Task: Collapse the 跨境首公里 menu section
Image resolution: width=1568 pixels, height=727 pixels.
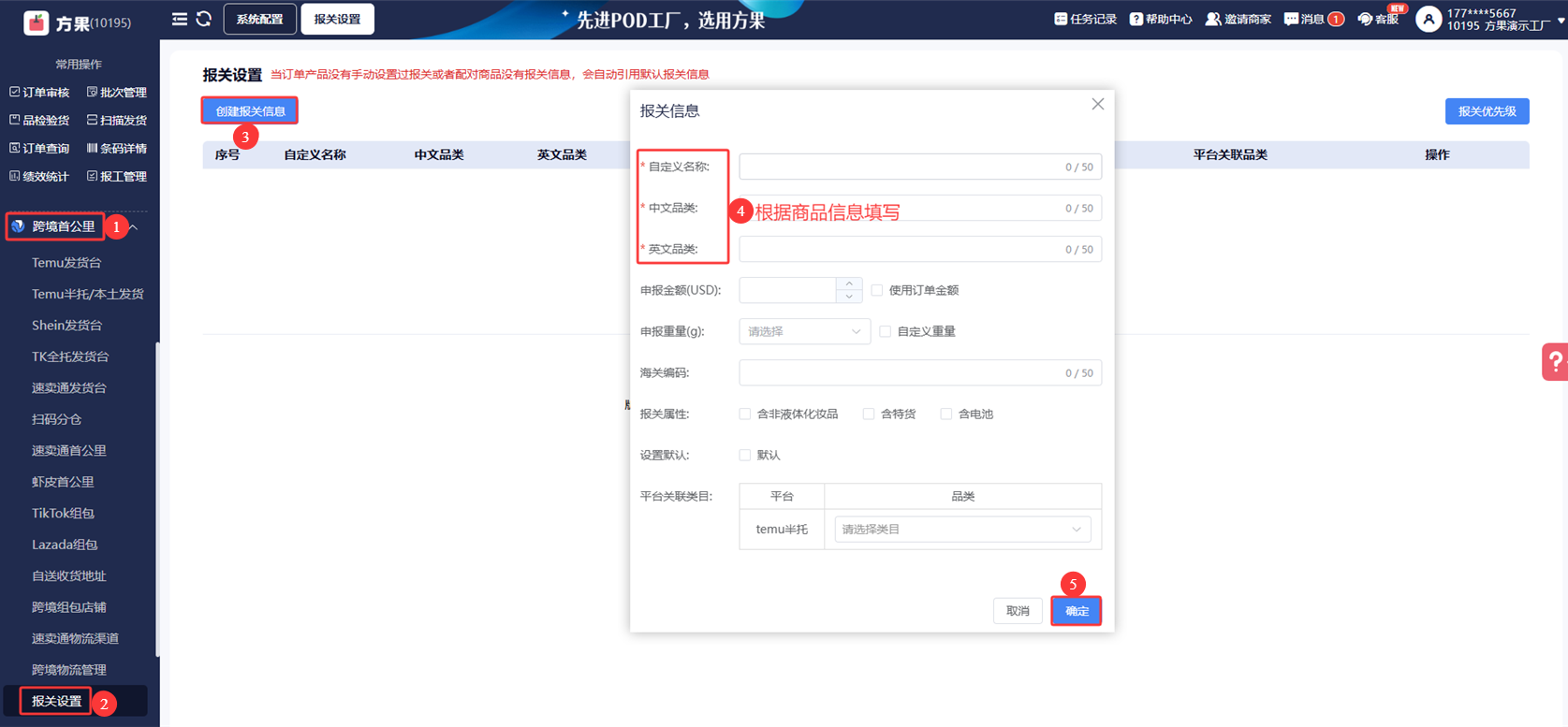Action: tap(134, 227)
